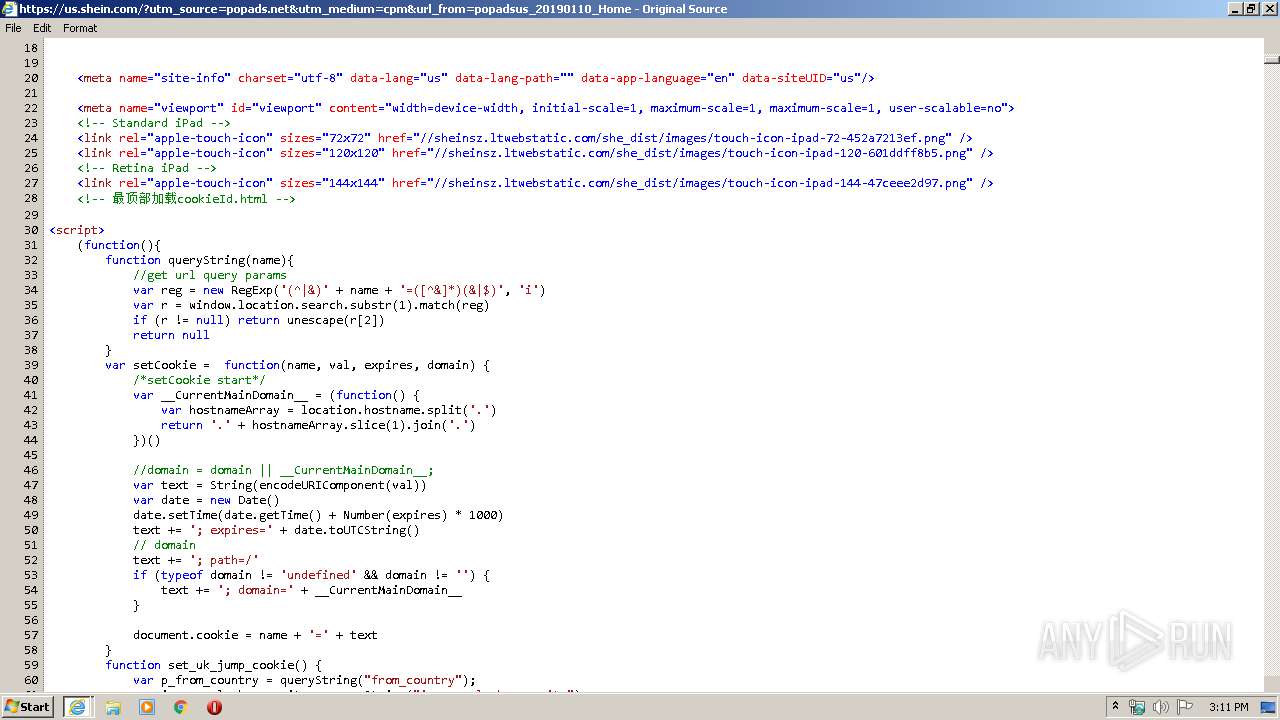Screen dimensions: 1280x720
Task: Open Internet Explorer from taskbar
Action: 77,706
